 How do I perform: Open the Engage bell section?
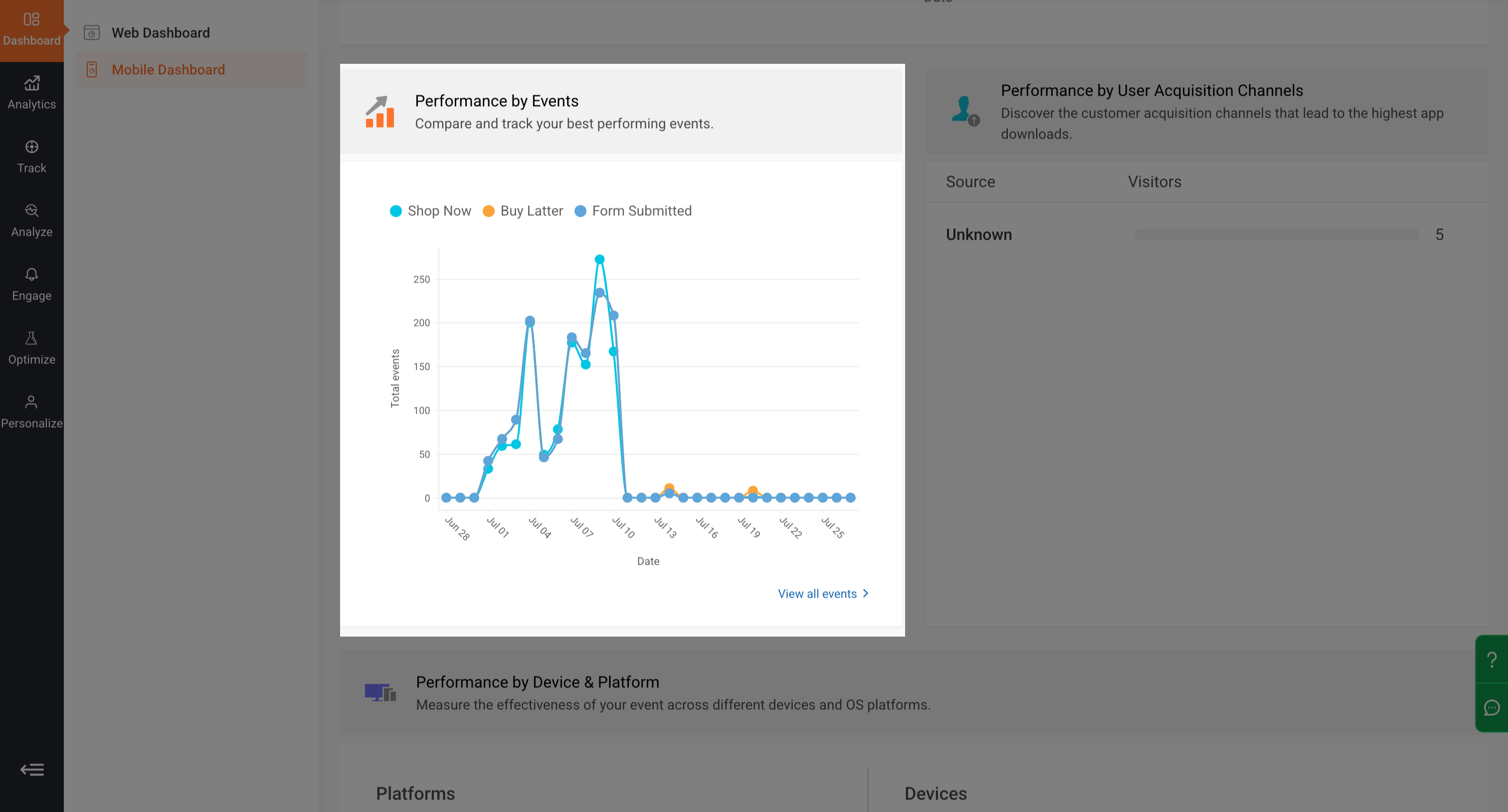pos(31,284)
